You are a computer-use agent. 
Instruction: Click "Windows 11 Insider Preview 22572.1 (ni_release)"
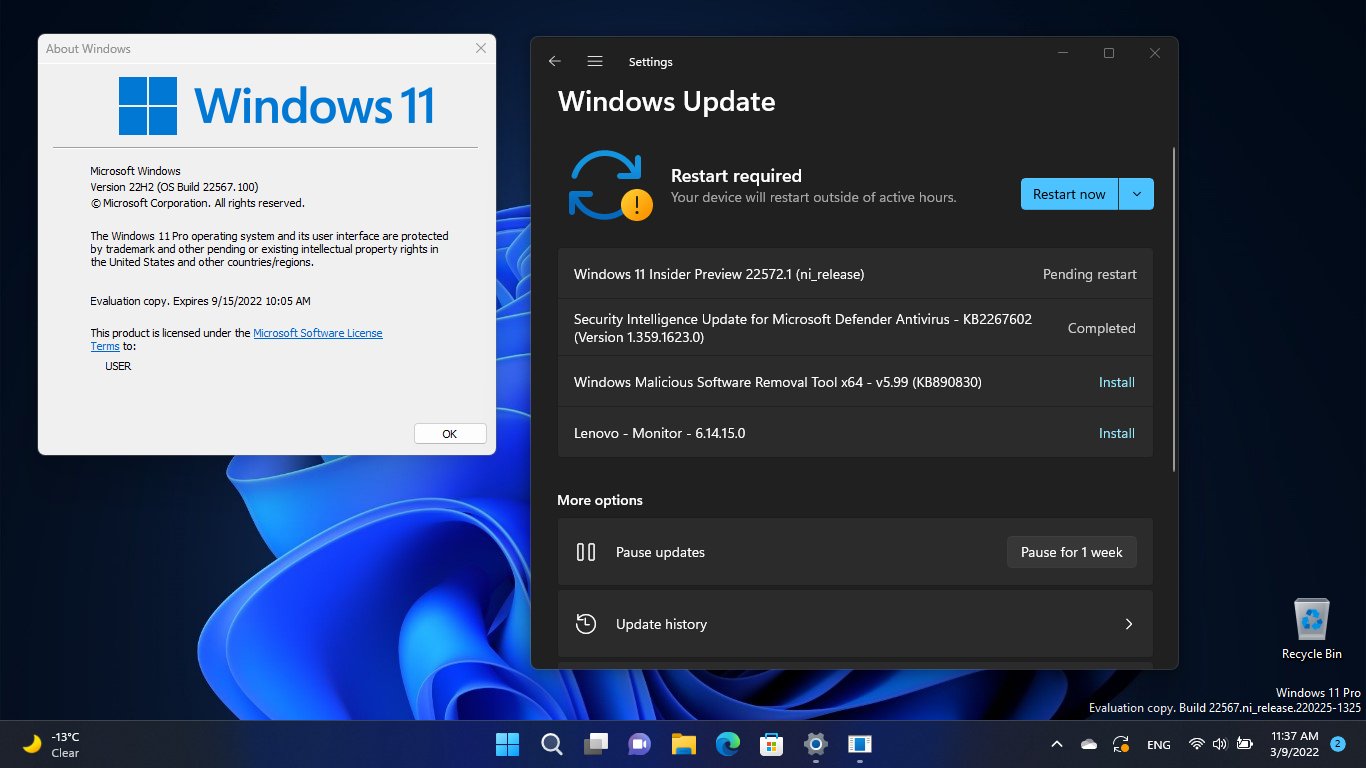click(719, 274)
